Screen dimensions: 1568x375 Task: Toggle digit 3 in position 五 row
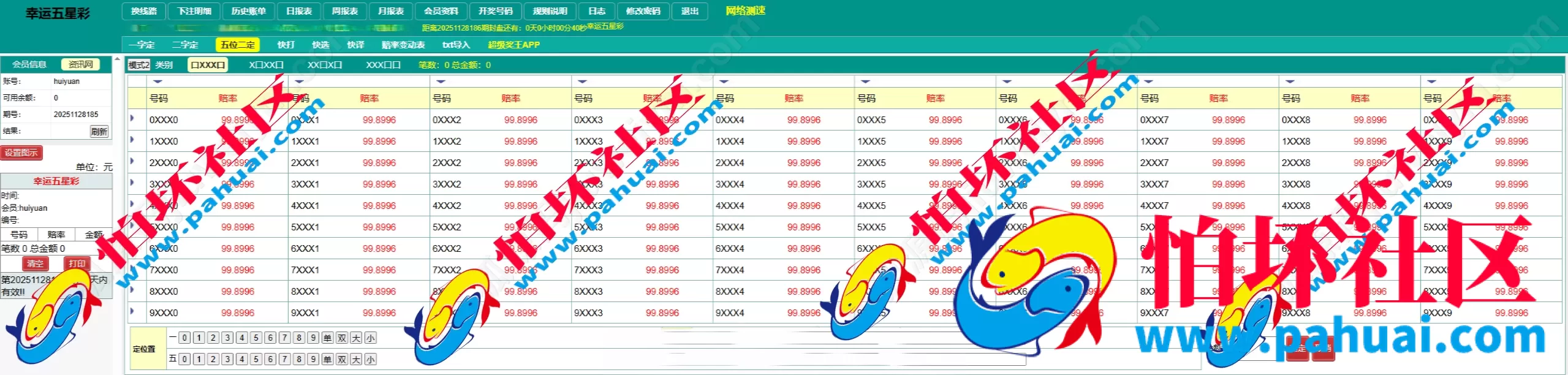(227, 359)
